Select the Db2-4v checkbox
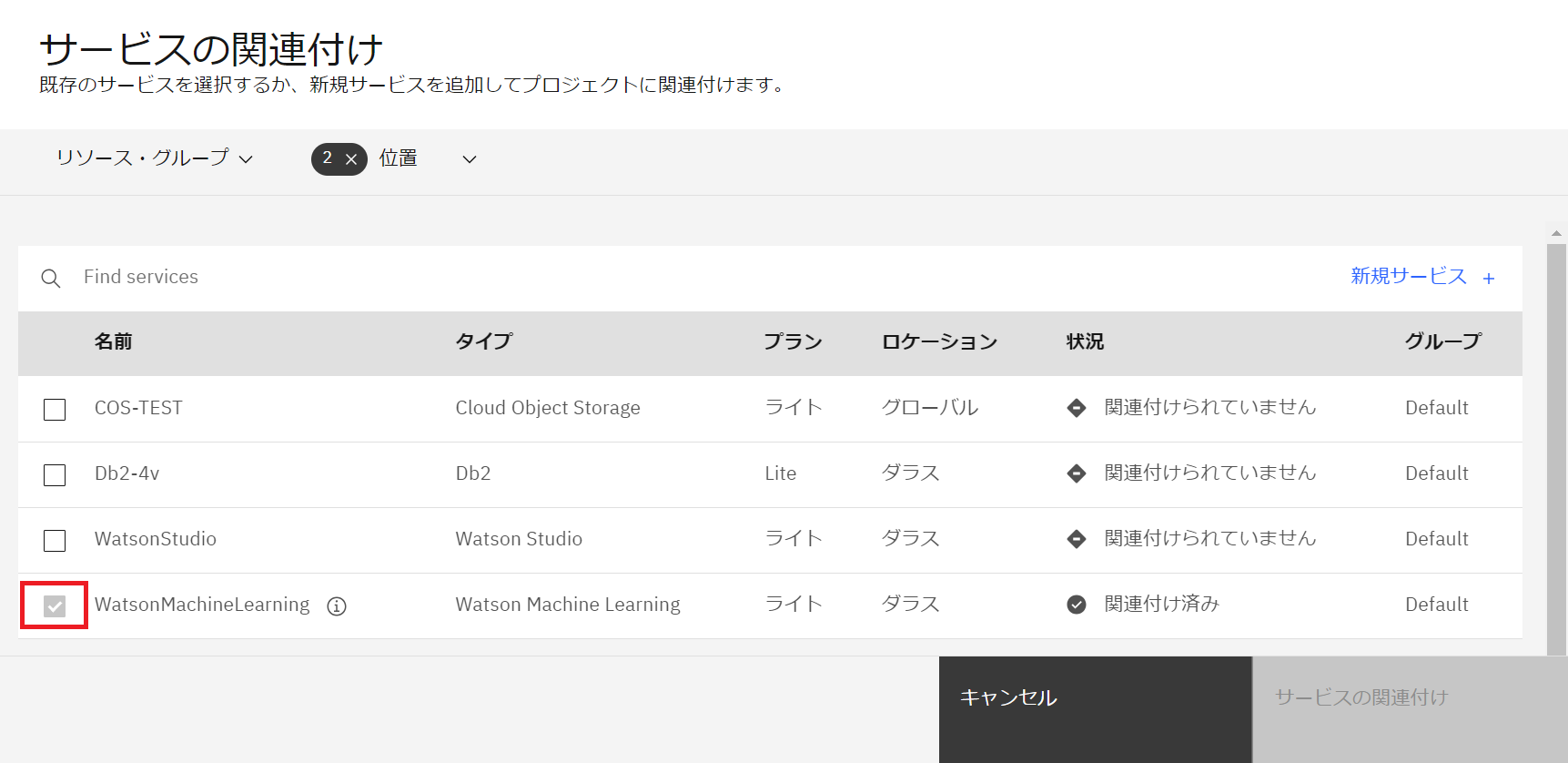This screenshot has height=763, width=1568. pos(55,475)
